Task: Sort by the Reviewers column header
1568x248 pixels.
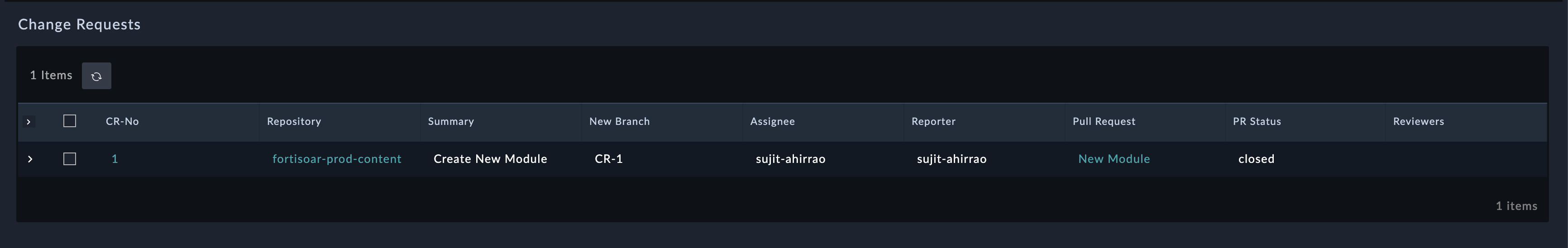Action: point(1419,122)
